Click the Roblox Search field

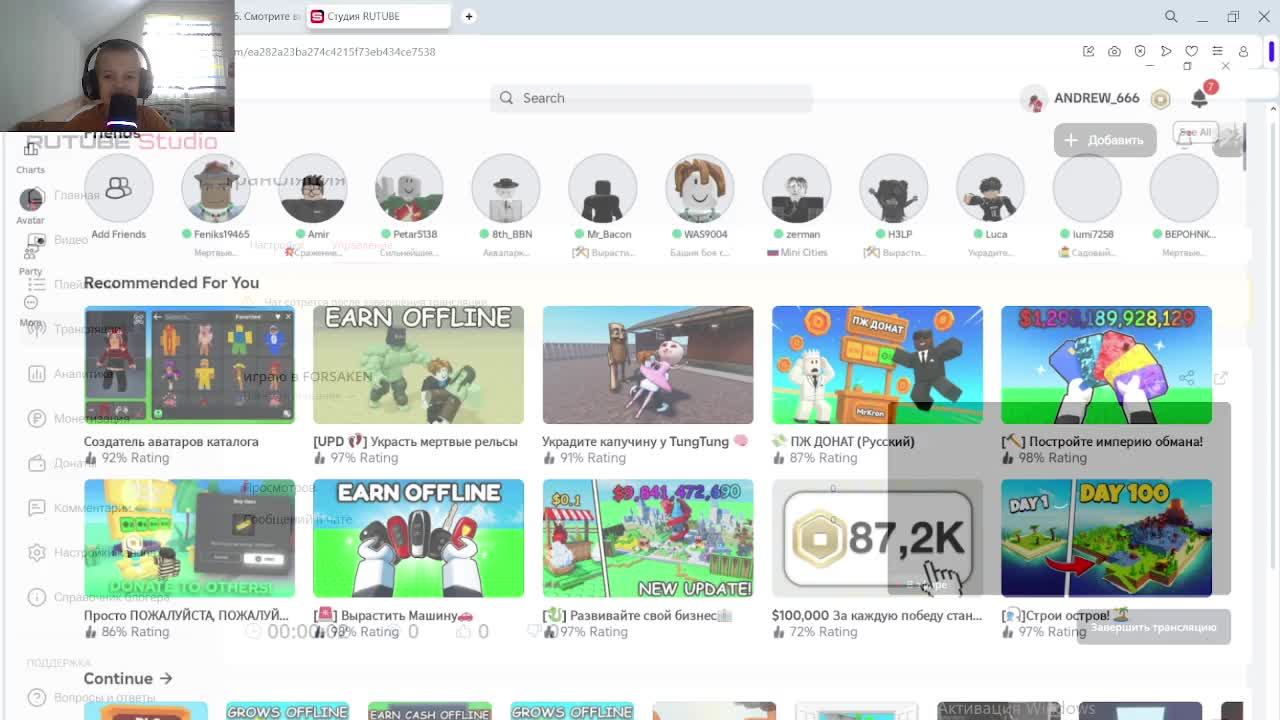click(651, 98)
